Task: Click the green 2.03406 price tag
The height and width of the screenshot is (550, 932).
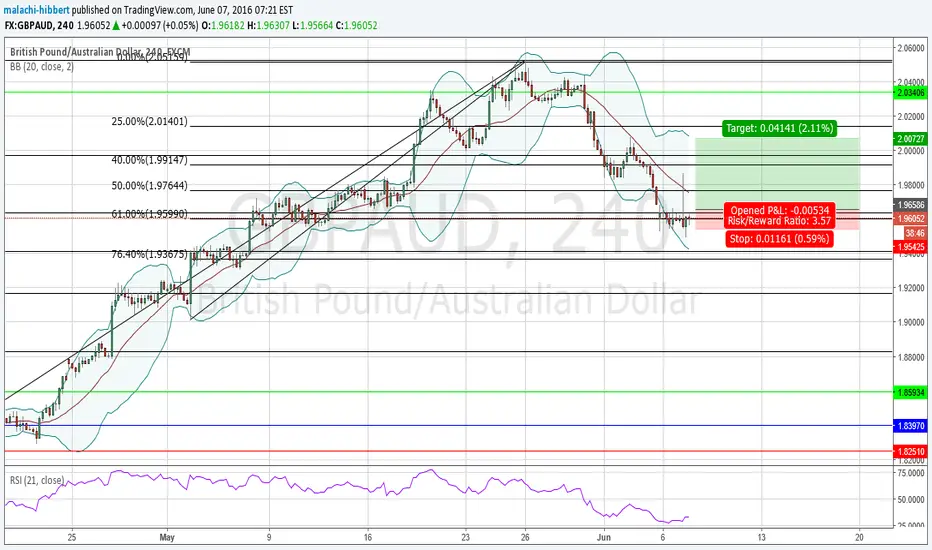Action: [910, 92]
